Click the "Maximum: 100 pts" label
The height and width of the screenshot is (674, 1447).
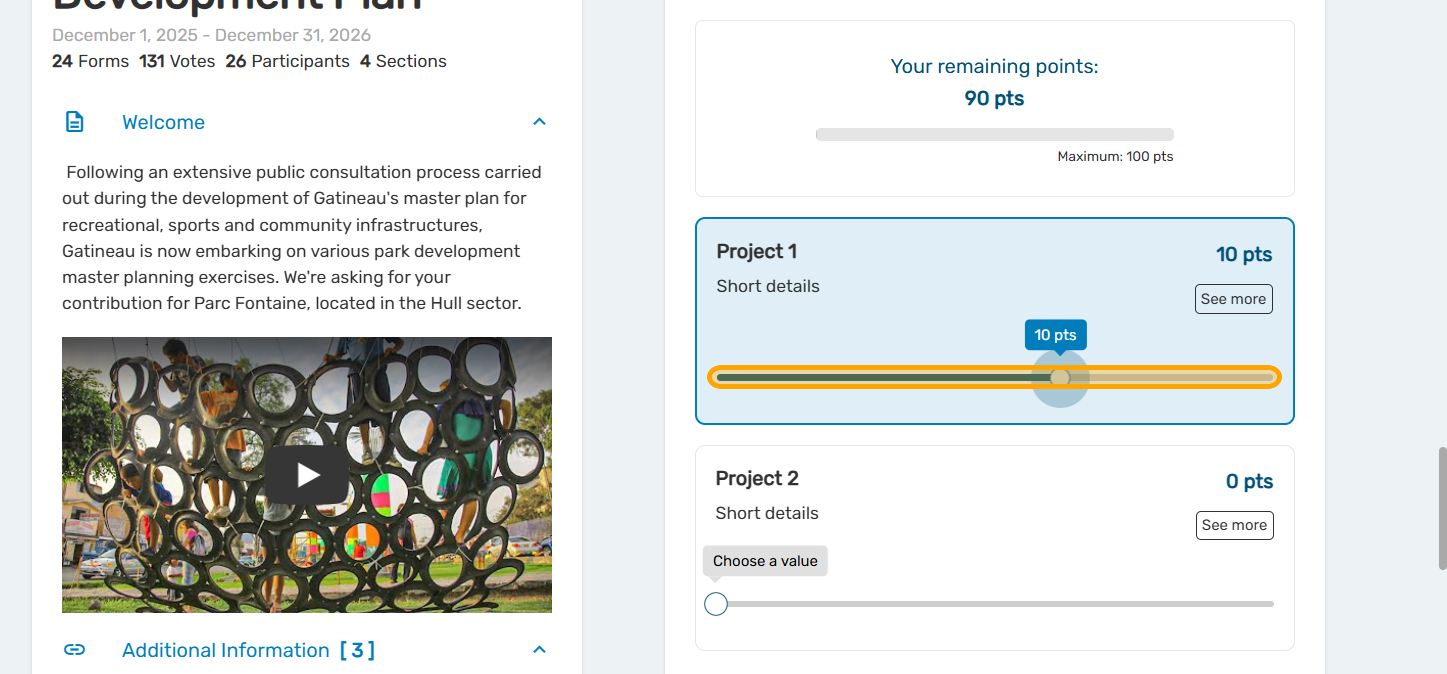pos(1115,156)
